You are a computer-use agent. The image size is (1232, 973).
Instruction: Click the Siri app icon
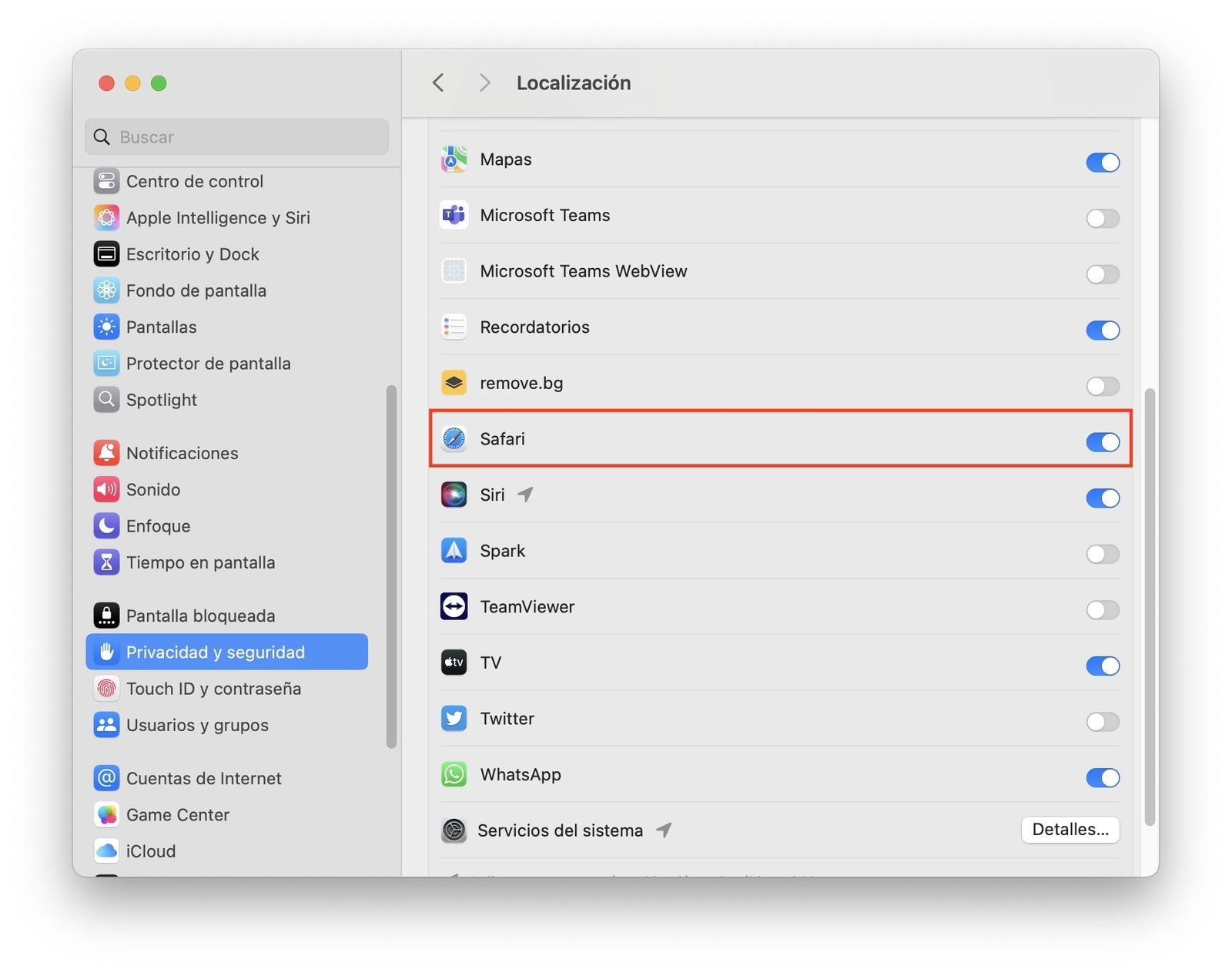coord(454,495)
